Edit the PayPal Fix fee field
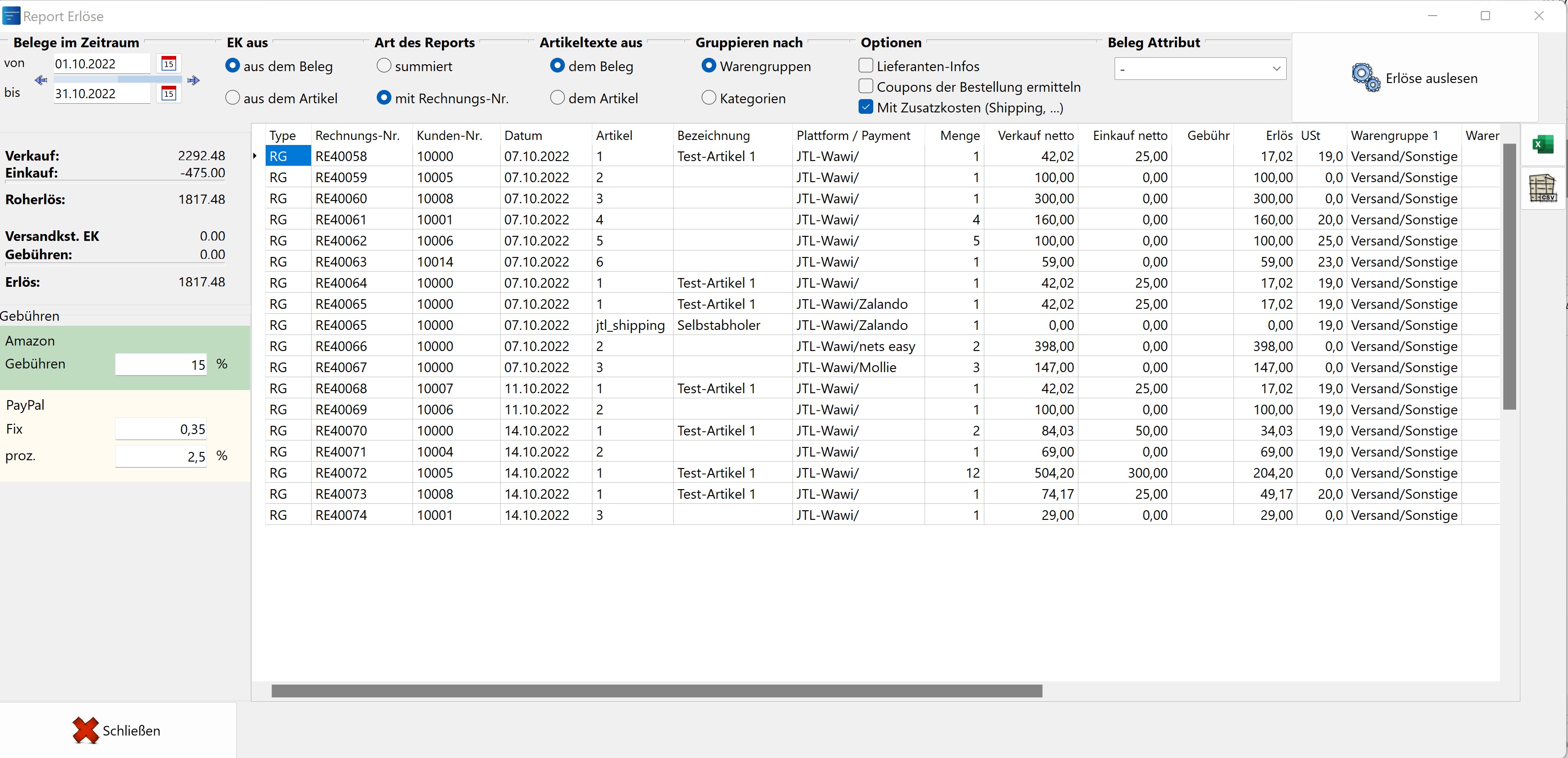 (161, 429)
